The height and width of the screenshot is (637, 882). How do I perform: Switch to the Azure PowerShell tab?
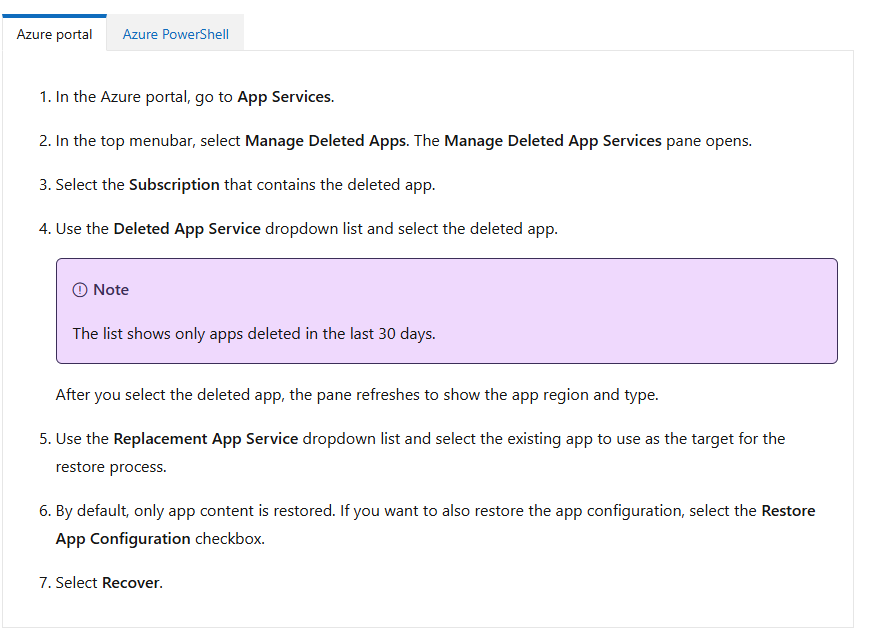coord(176,34)
